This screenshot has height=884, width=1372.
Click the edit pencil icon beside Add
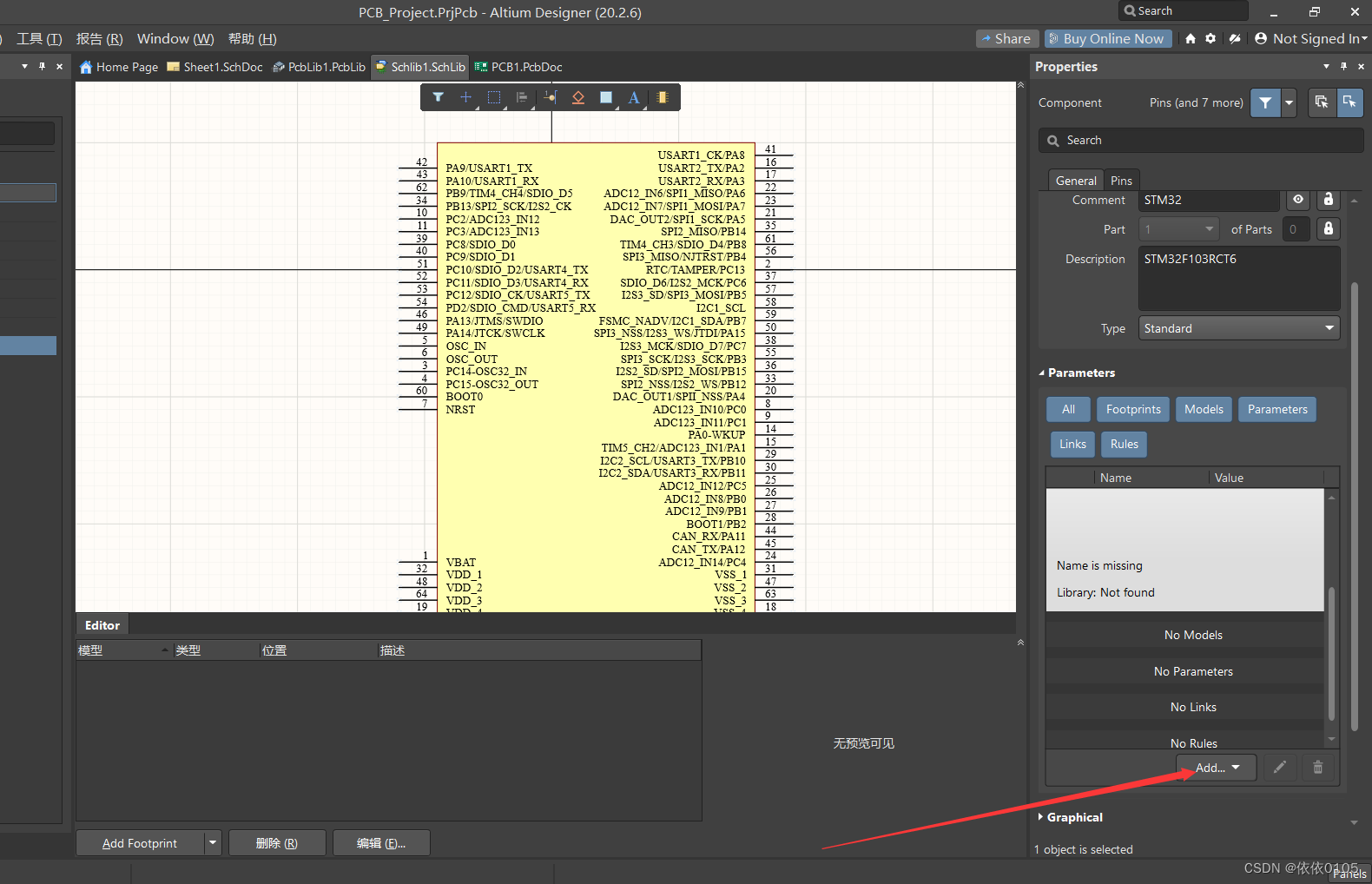1279,767
